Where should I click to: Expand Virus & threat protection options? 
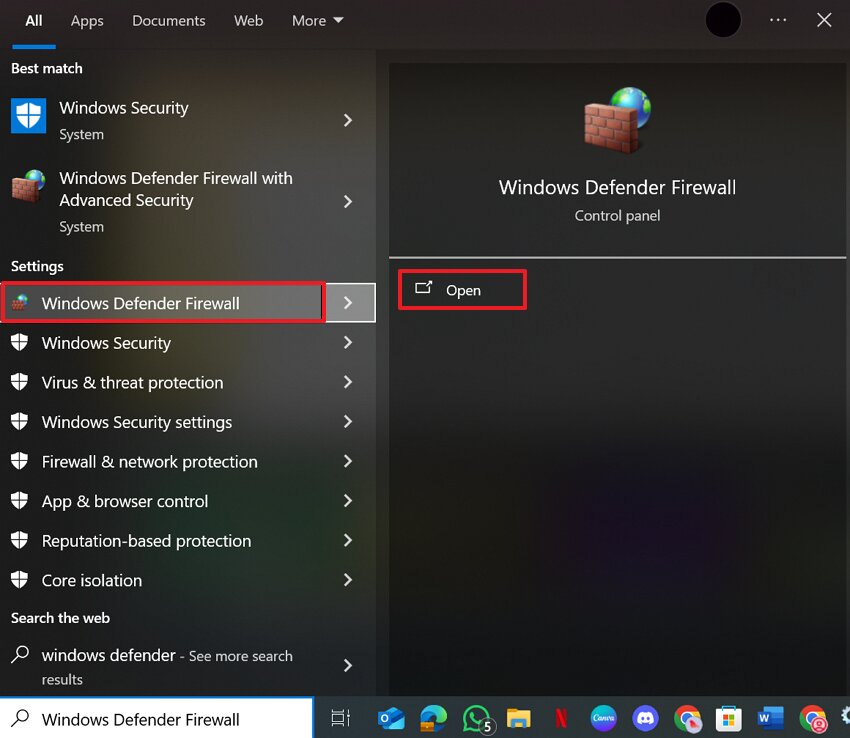click(x=348, y=382)
